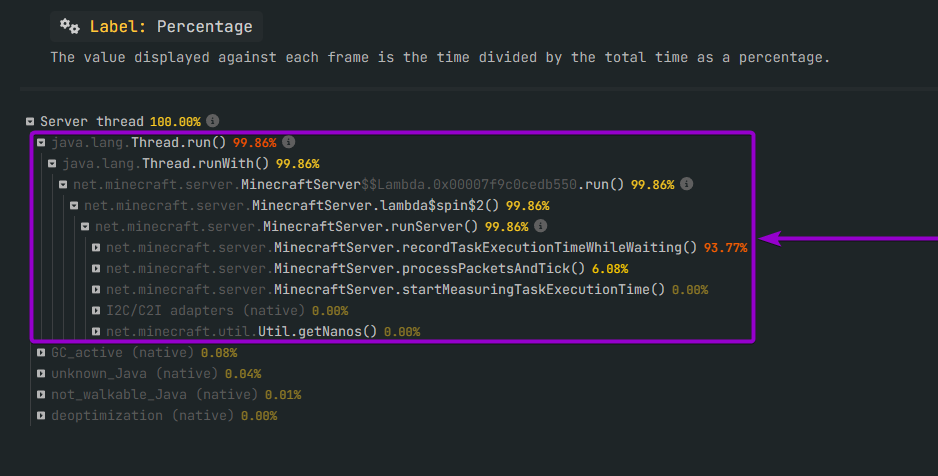The height and width of the screenshot is (476, 938).
Task: Click the 0.01% value for not_walkable_Java
Action: pyautogui.click(x=283, y=395)
